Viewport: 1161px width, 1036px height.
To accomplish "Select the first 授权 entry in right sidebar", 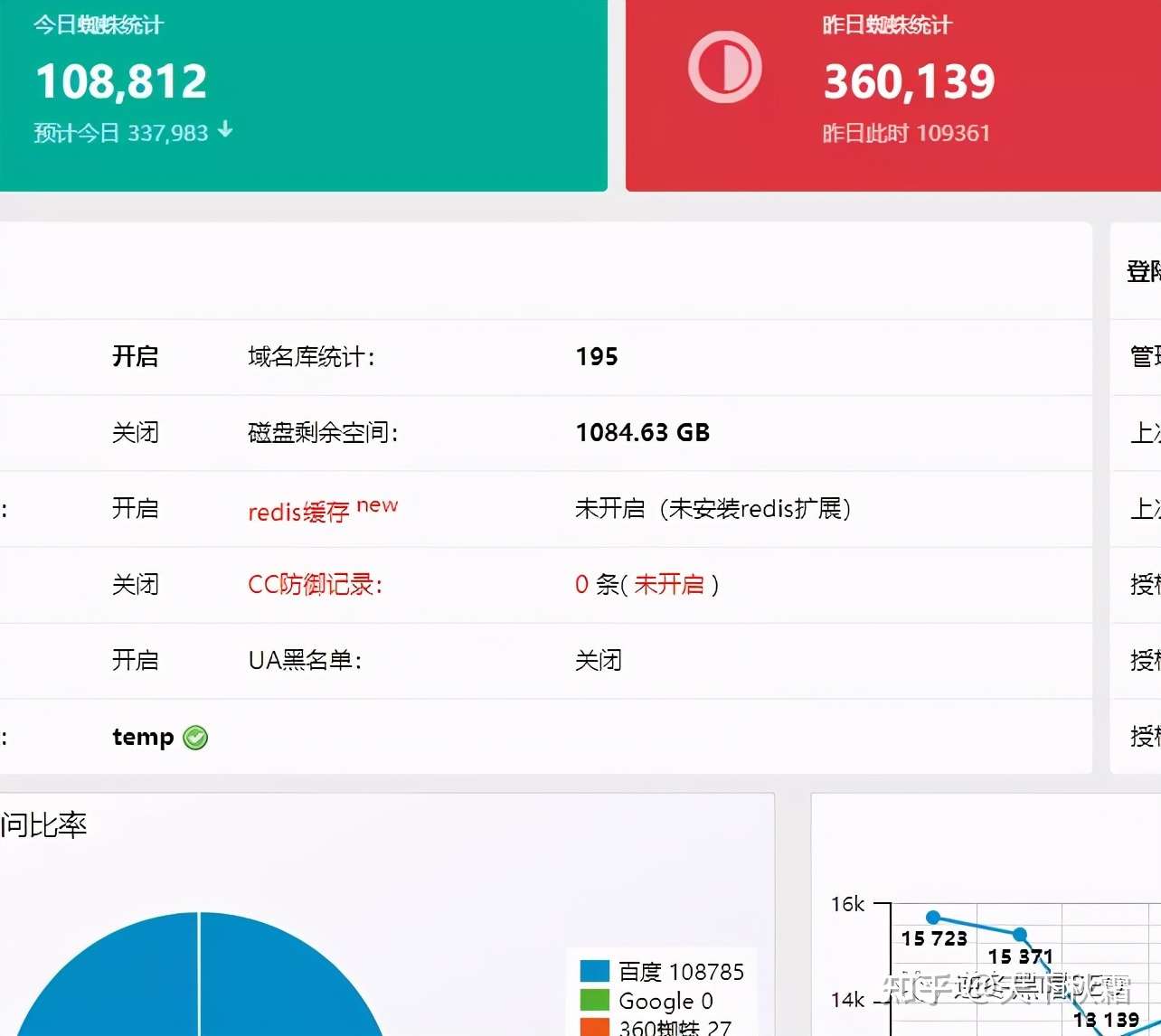I will click(x=1142, y=584).
